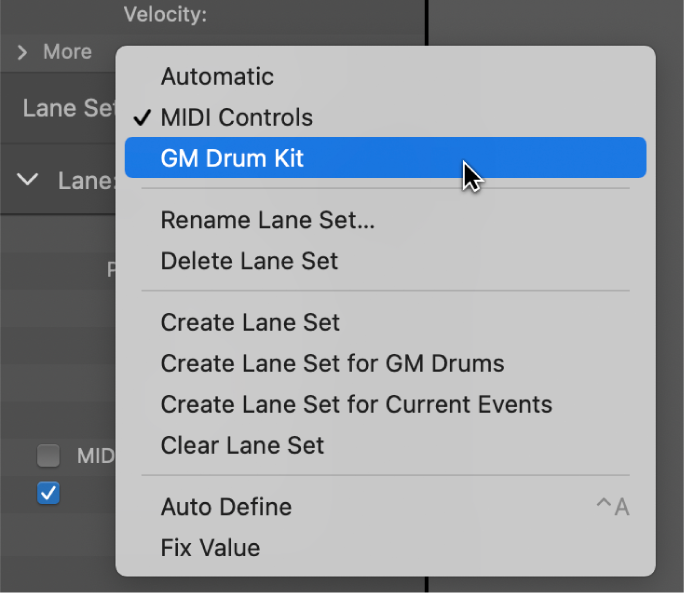The image size is (684, 593).
Task: Select Create Lane Set
Action: point(250,323)
